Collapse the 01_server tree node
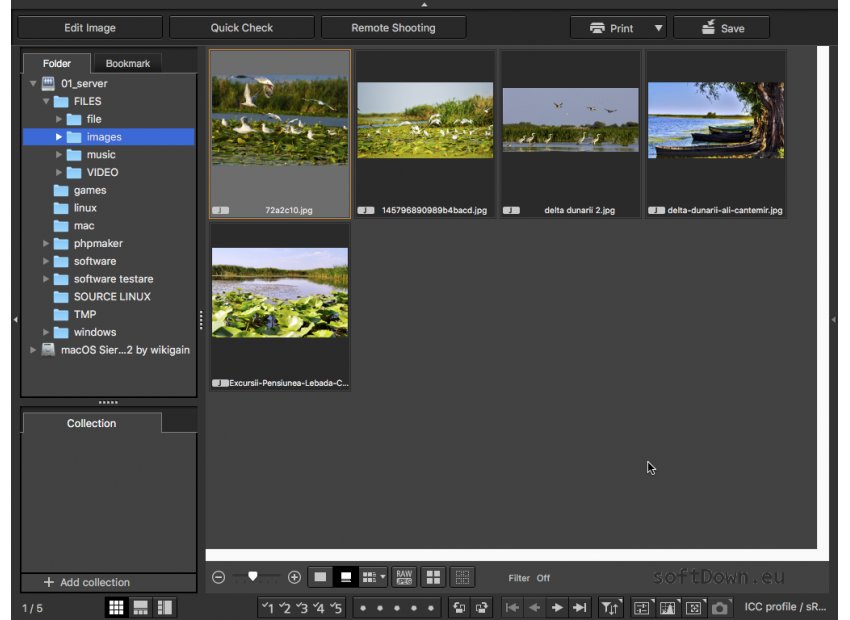The image size is (850, 620). [x=33, y=83]
